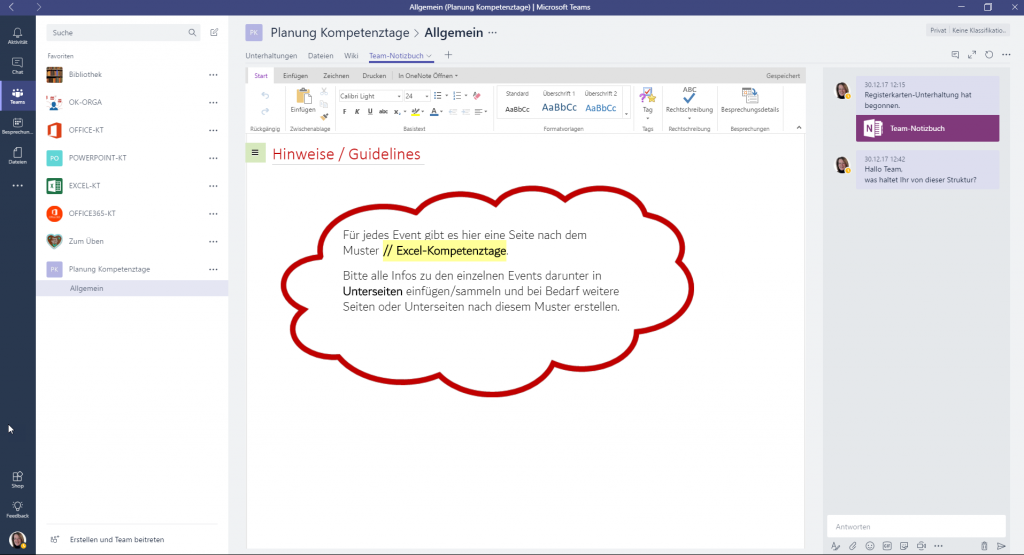Open the Feedback lightbulb icon
The height and width of the screenshot is (555, 1024).
tap(18, 509)
